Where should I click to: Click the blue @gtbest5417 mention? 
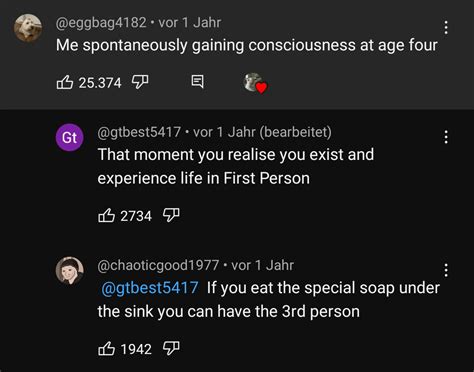pyautogui.click(x=150, y=288)
